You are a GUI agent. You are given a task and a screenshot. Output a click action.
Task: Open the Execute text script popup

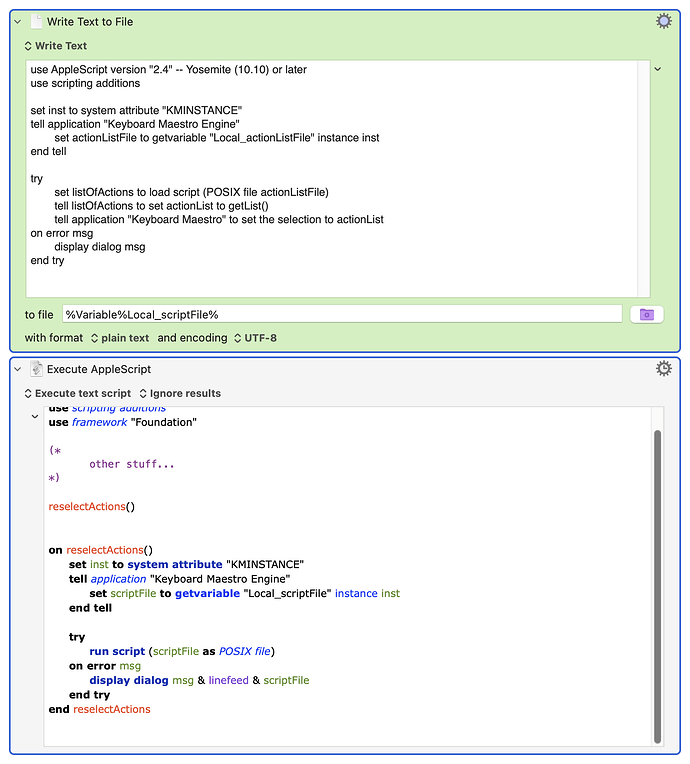coord(78,393)
